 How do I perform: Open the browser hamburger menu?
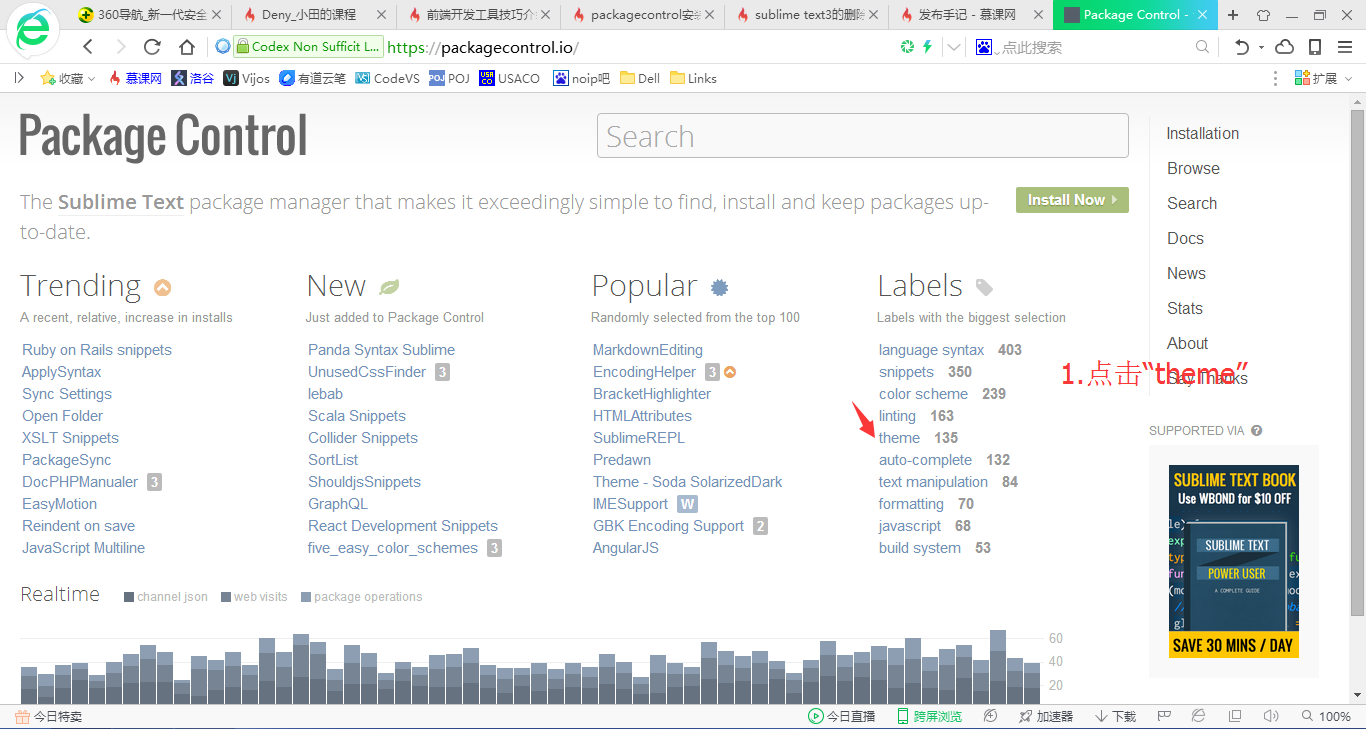coord(1345,47)
